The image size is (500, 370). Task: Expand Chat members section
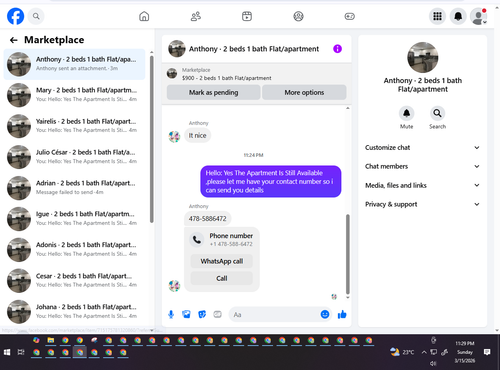pyautogui.click(x=422, y=166)
